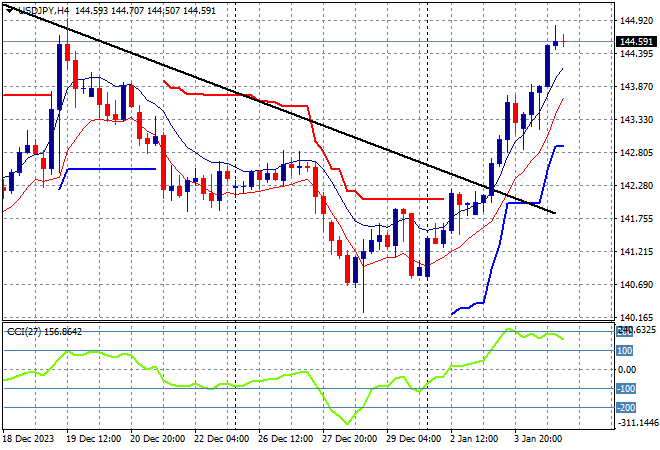Click the 2 Jan 12:00 time label
The image size is (660, 450).
point(474,439)
